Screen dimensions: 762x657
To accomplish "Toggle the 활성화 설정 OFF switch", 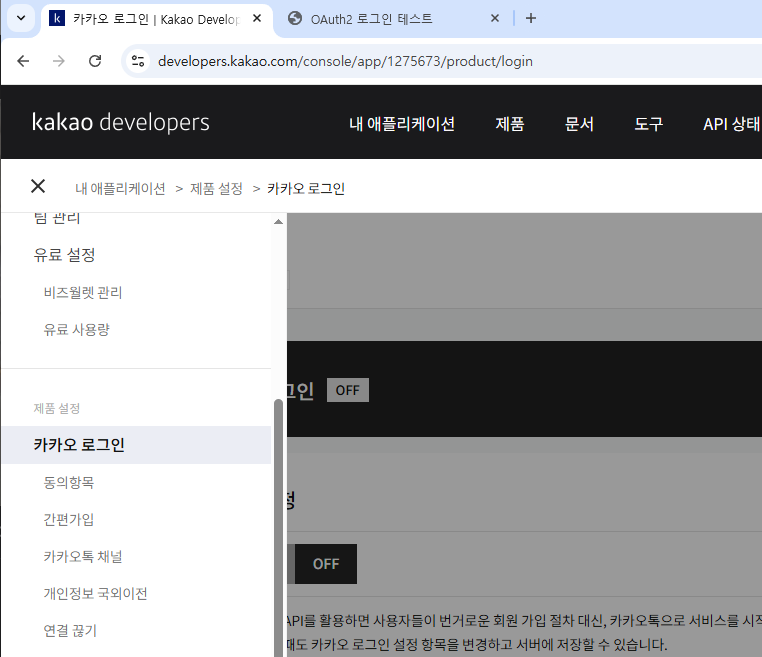I will [x=326, y=564].
